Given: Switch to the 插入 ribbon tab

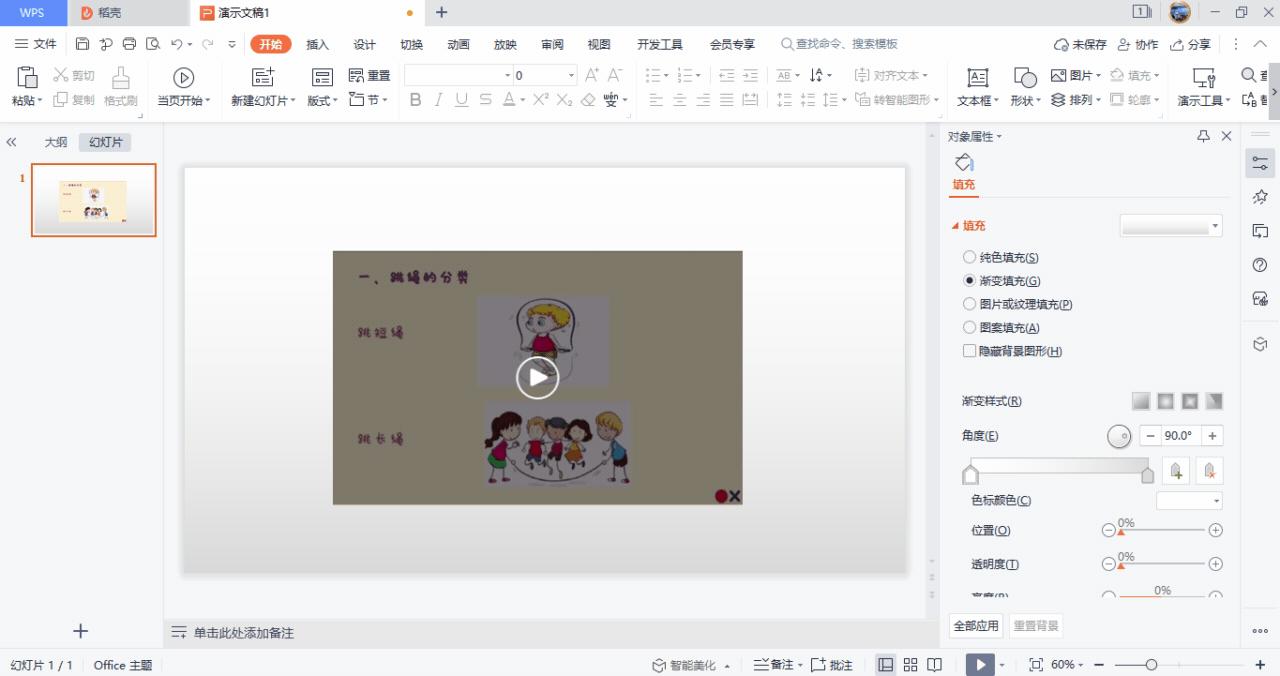Looking at the screenshot, I should pyautogui.click(x=317, y=44).
